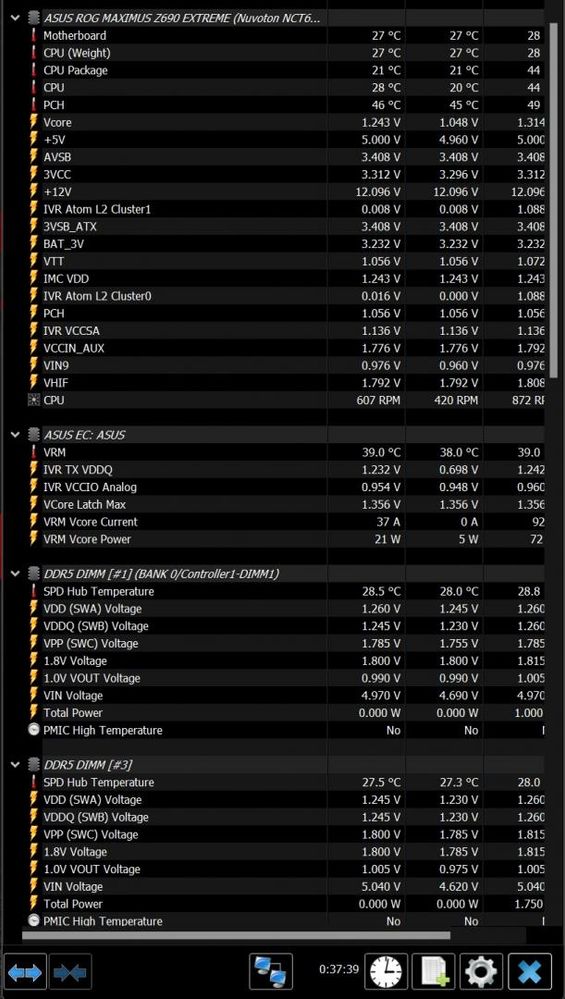Collapse the ASUS EC: ASUS group
This screenshot has height=999, width=565.
pyautogui.click(x=15, y=435)
